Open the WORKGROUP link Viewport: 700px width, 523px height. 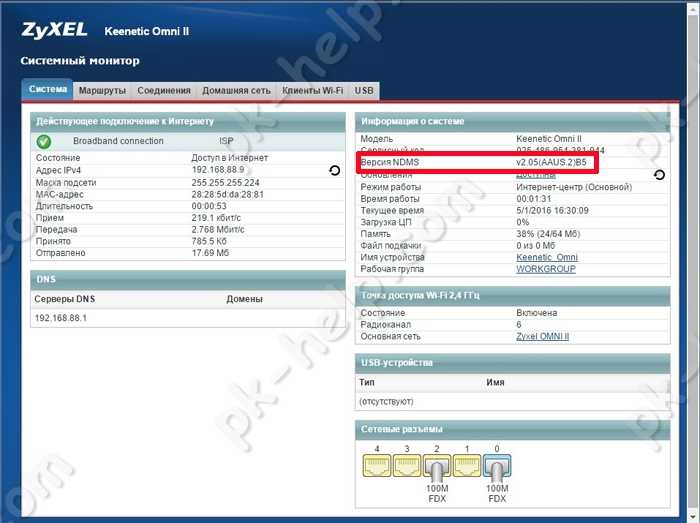pos(546,269)
